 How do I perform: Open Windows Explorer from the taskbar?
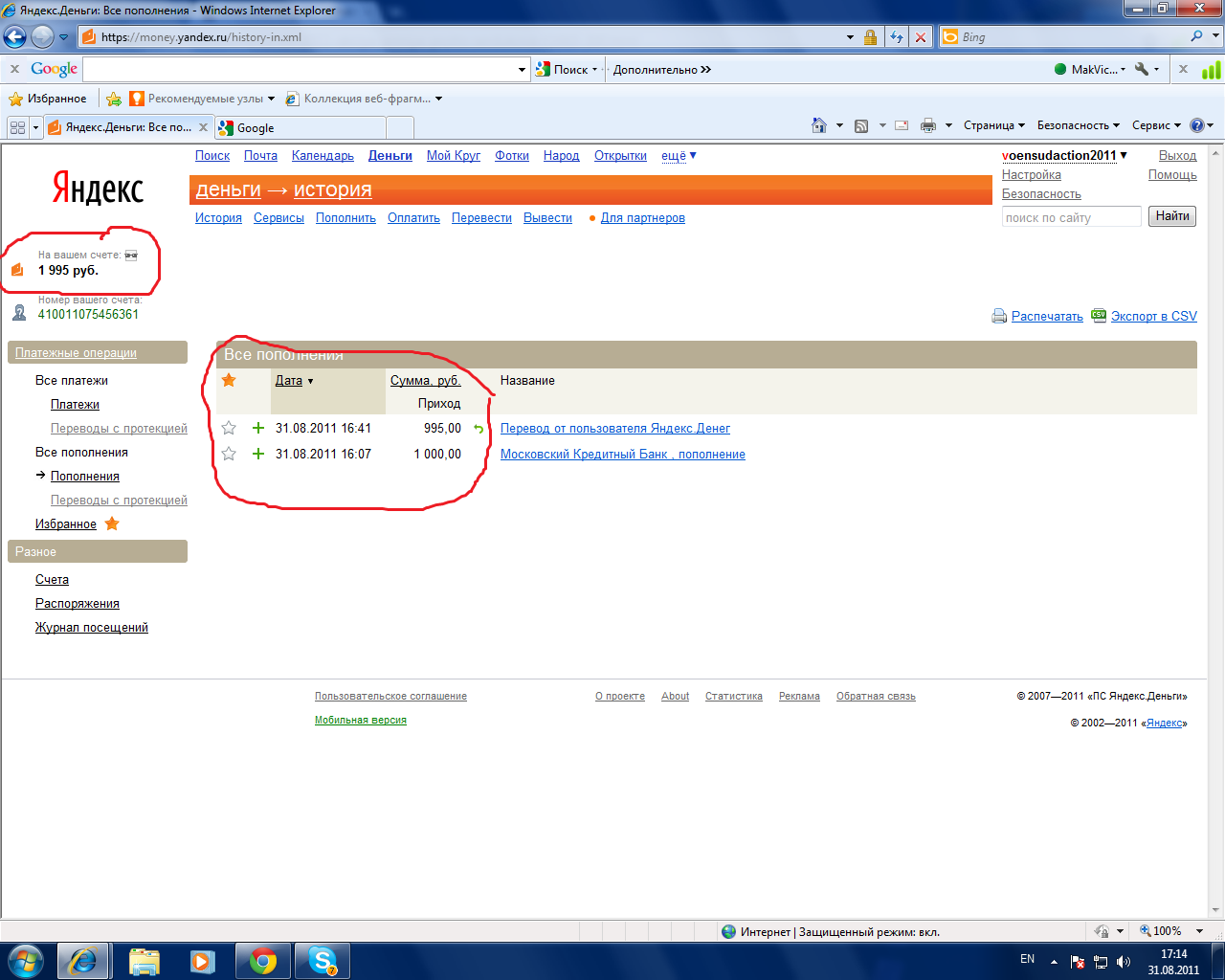pos(145,961)
